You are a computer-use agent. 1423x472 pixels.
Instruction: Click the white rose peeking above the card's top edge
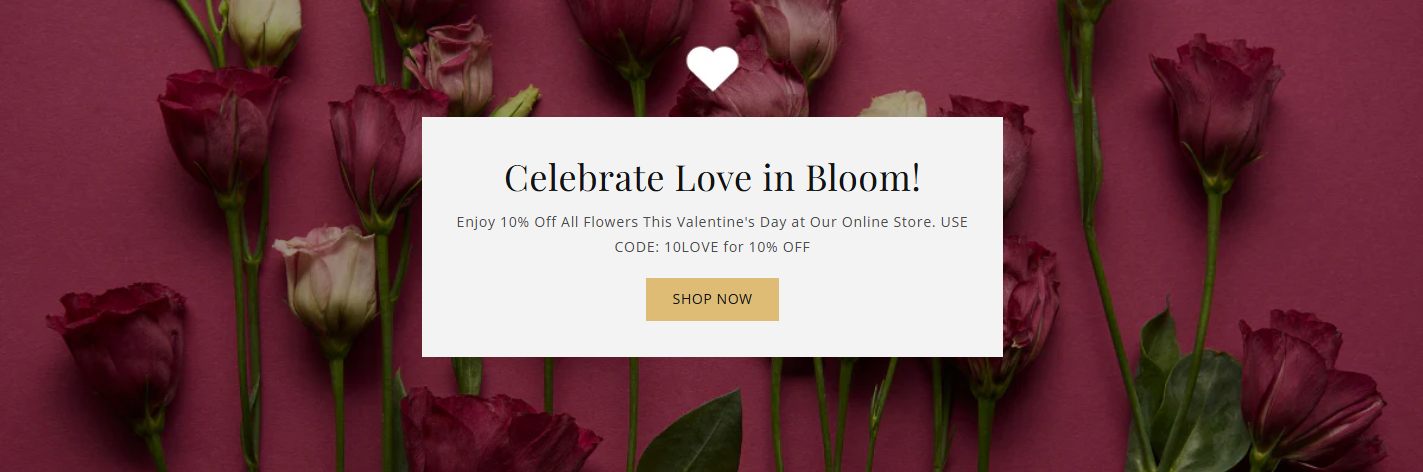click(x=893, y=104)
